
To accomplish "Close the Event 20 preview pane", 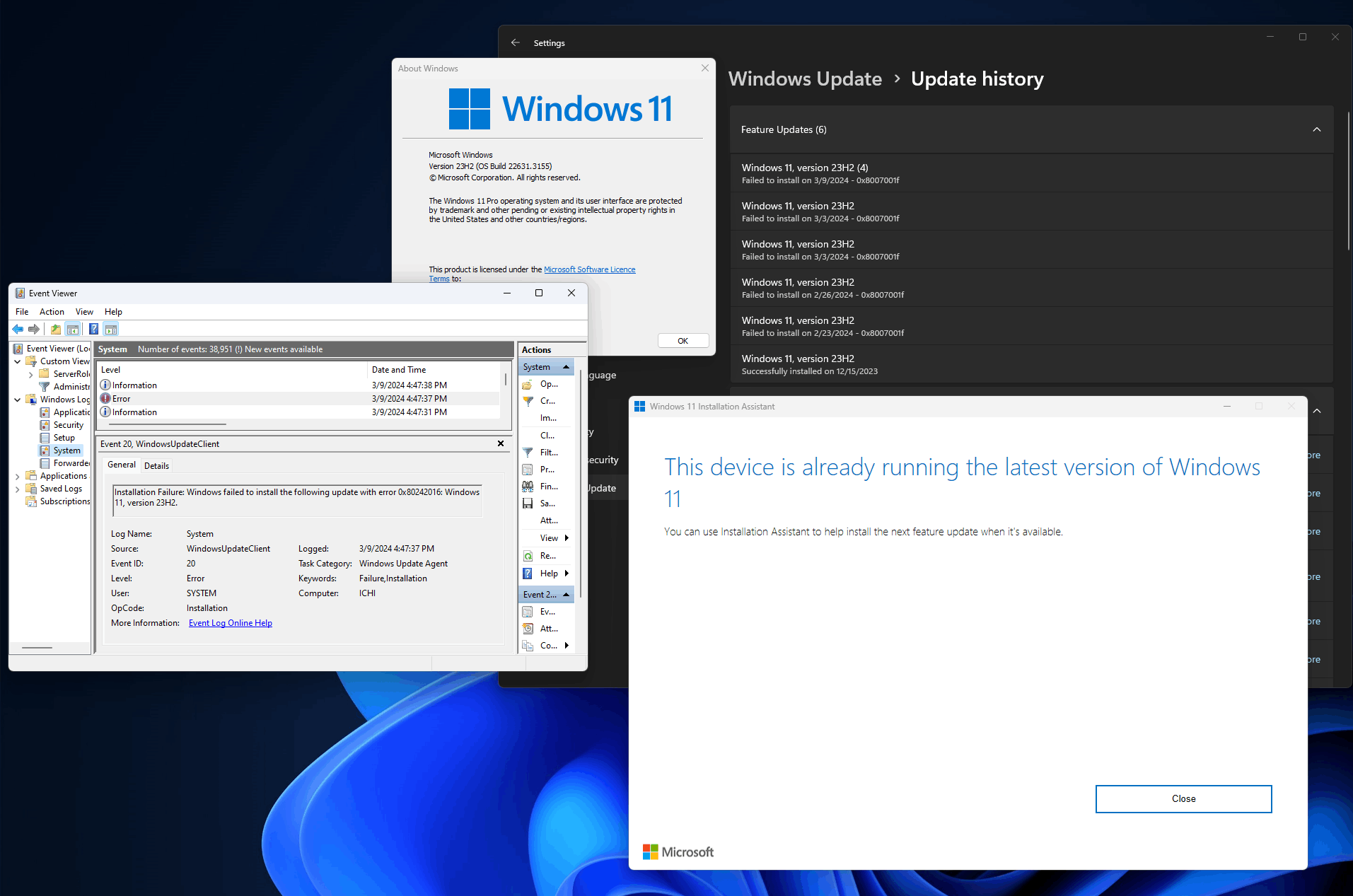I will tap(501, 444).
